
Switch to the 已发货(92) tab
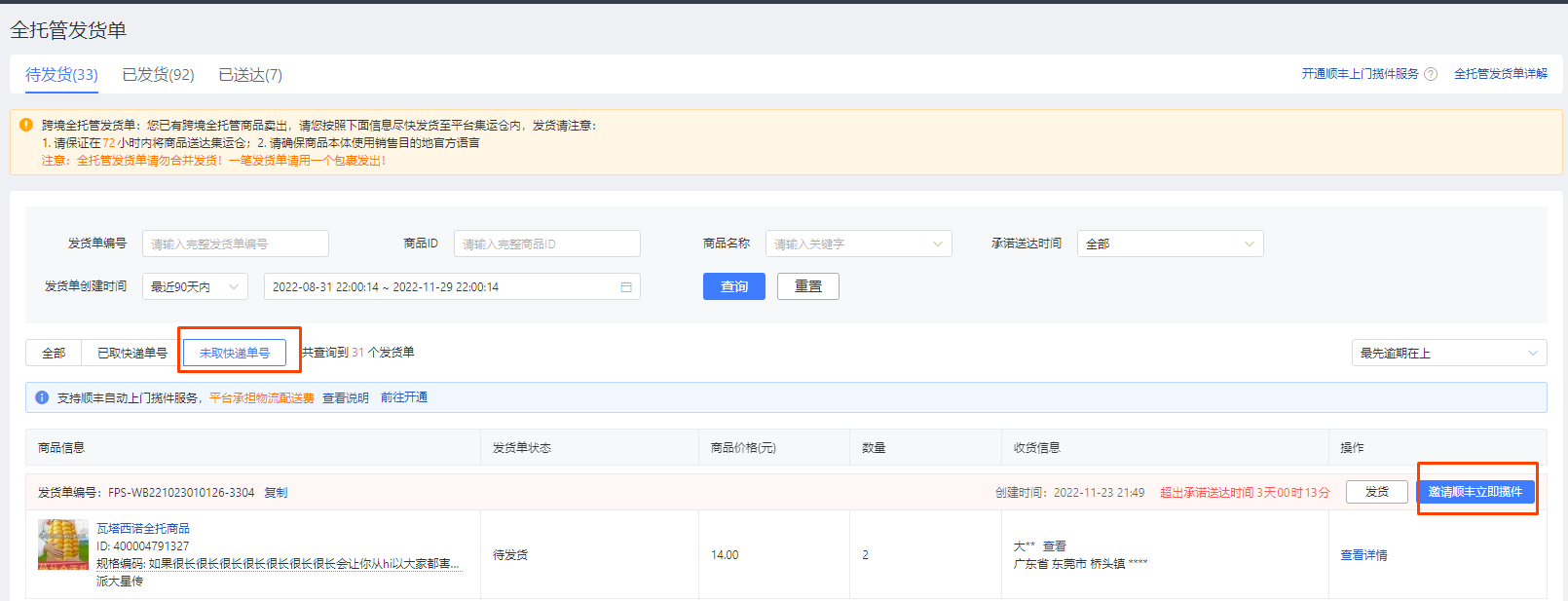(x=158, y=75)
